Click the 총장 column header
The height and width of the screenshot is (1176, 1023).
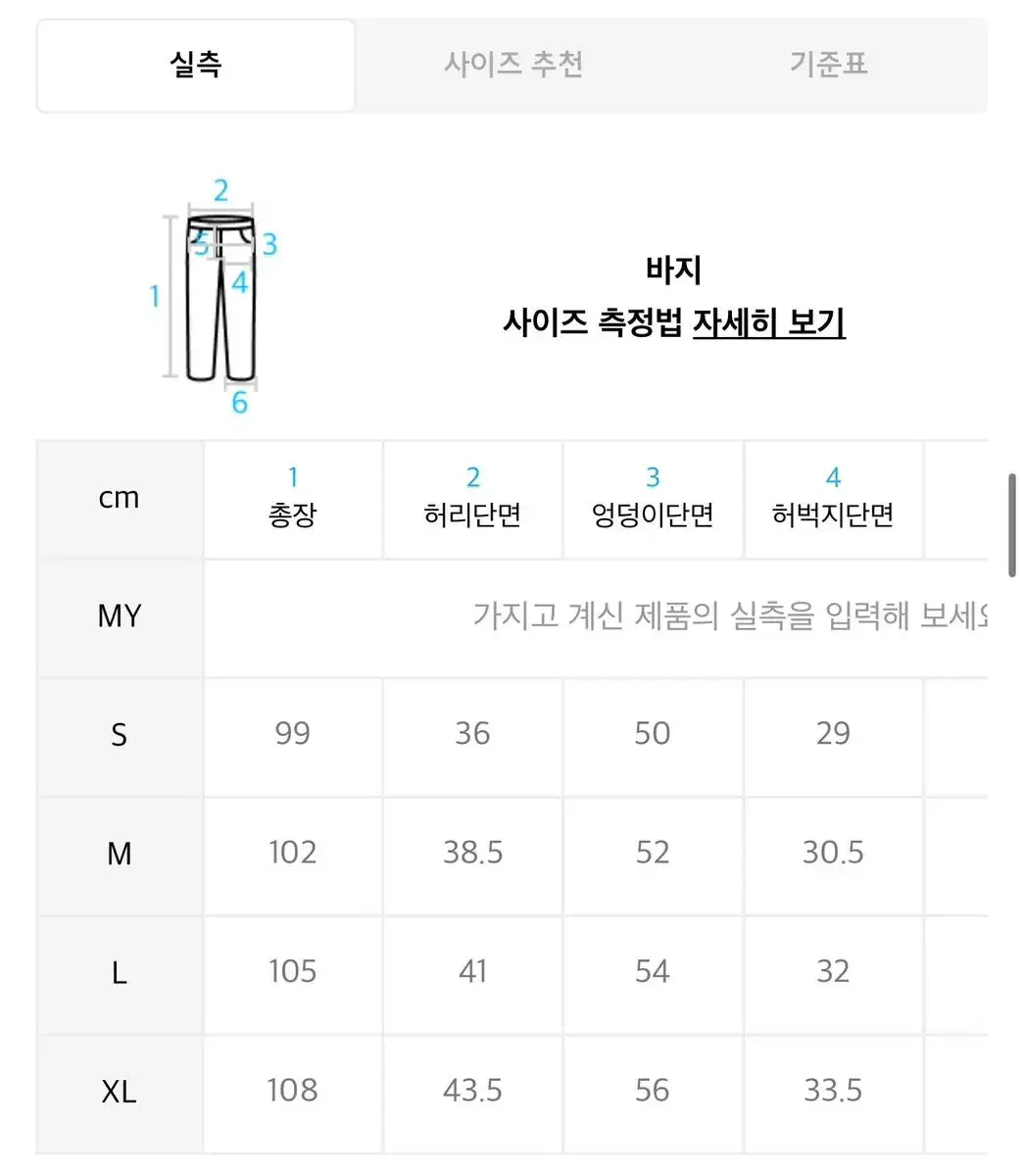click(292, 500)
